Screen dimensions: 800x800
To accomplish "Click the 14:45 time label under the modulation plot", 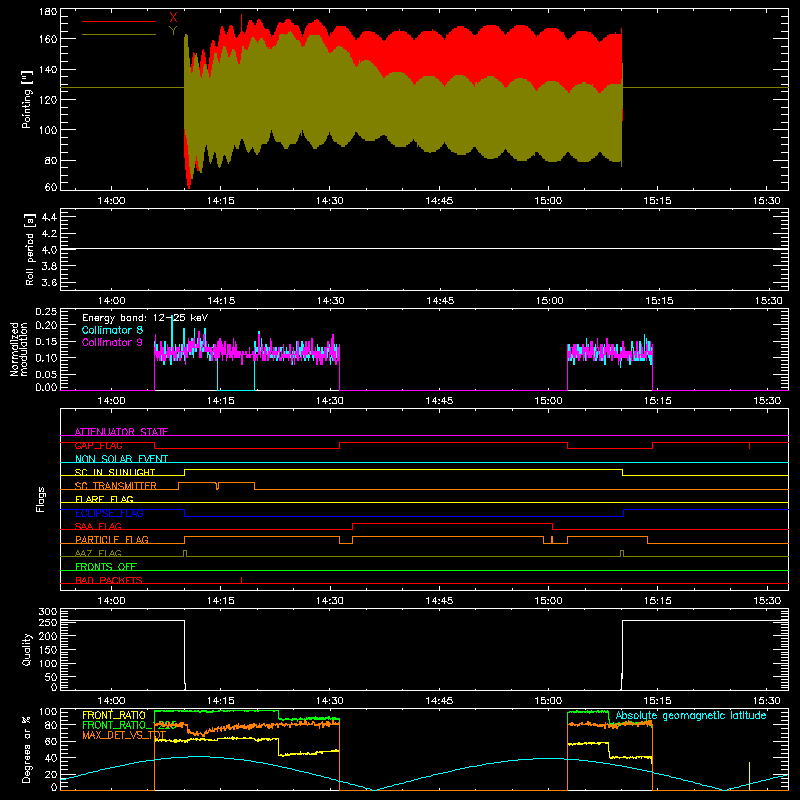I will 439,401.
